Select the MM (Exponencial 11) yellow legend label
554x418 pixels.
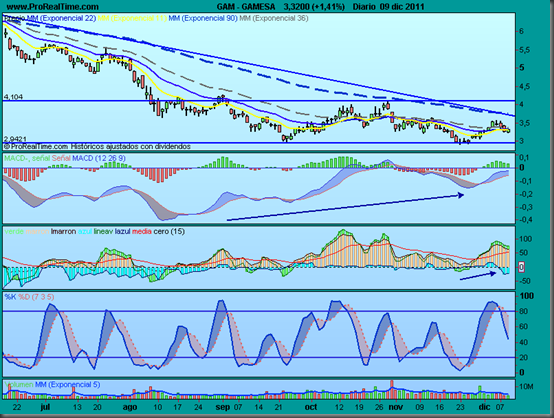132,18
